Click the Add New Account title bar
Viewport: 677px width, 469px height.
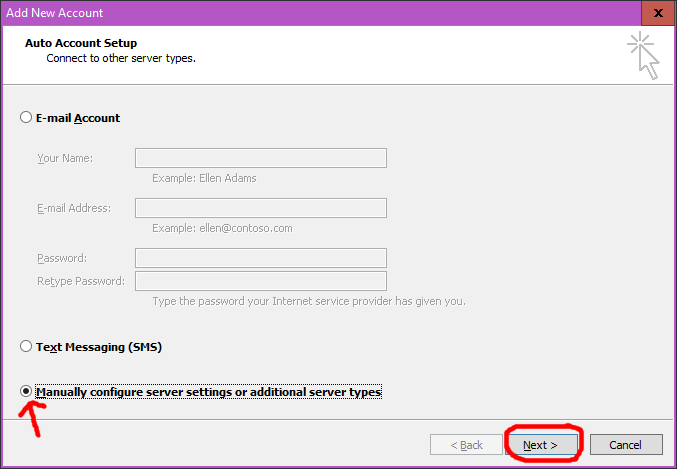(x=300, y=13)
